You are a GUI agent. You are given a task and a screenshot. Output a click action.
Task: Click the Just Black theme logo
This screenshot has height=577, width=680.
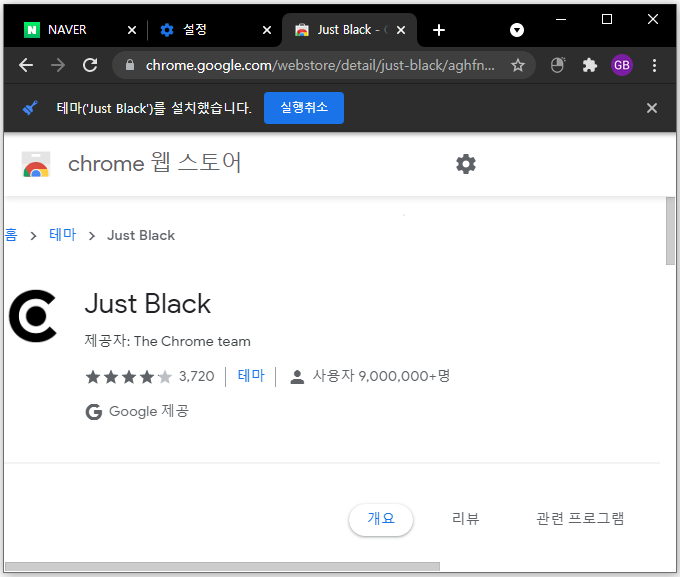pos(33,316)
